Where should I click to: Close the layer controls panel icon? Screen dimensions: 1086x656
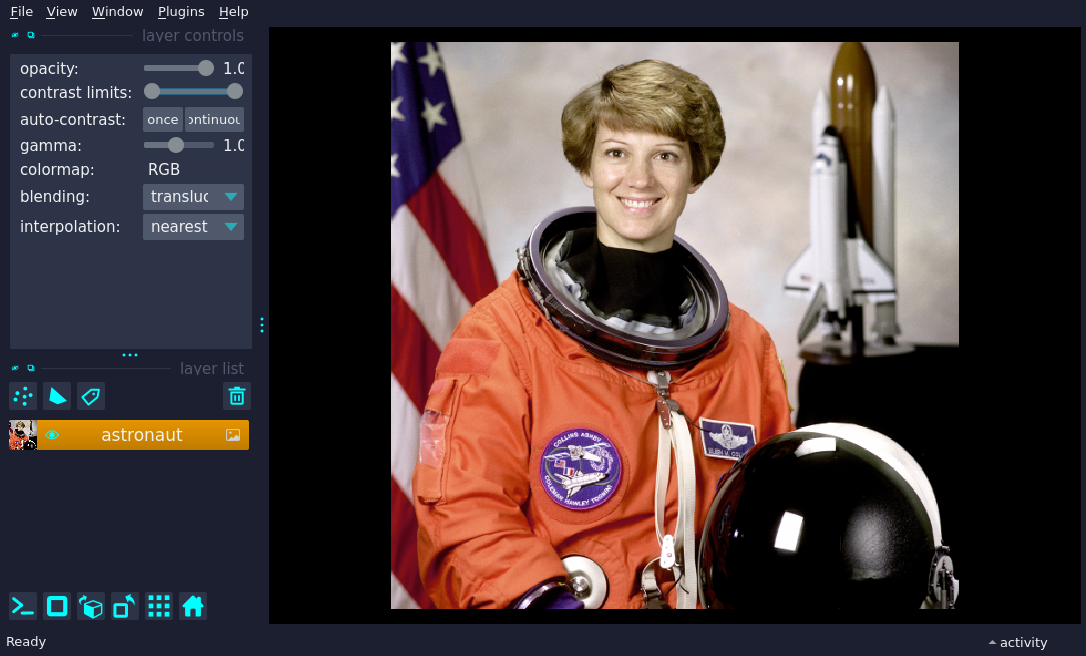click(15, 35)
